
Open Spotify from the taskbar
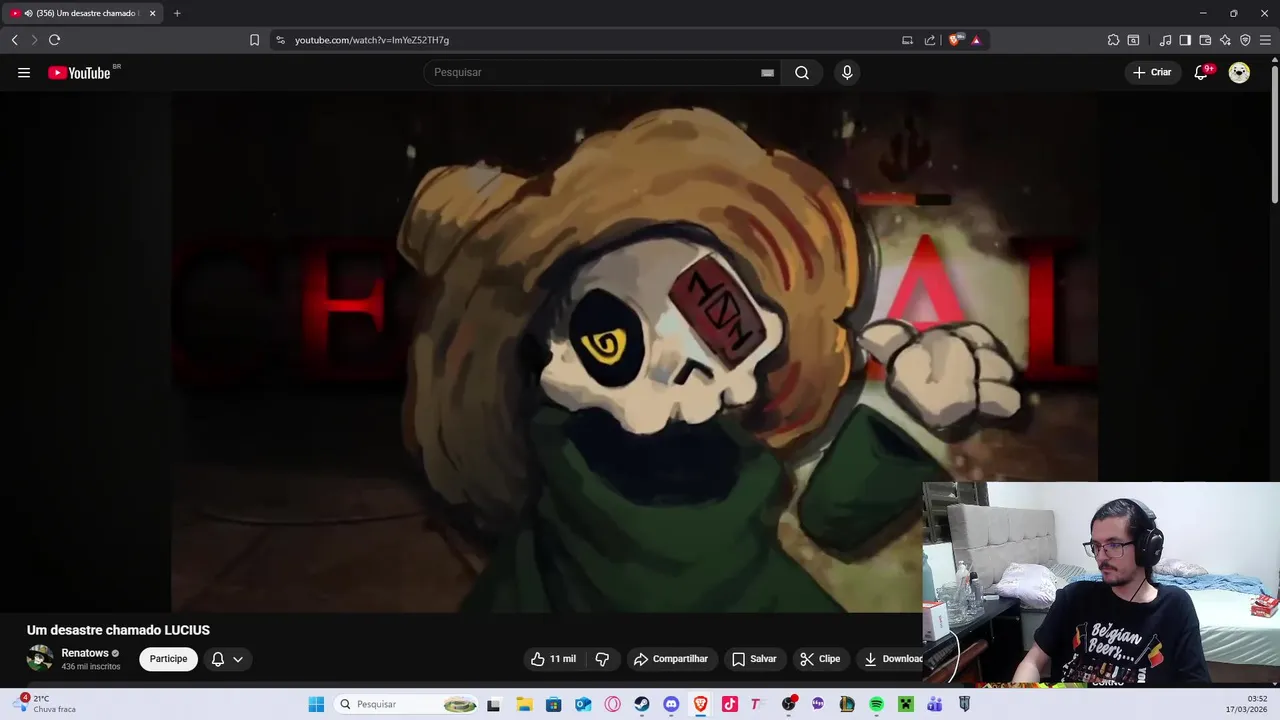point(876,704)
